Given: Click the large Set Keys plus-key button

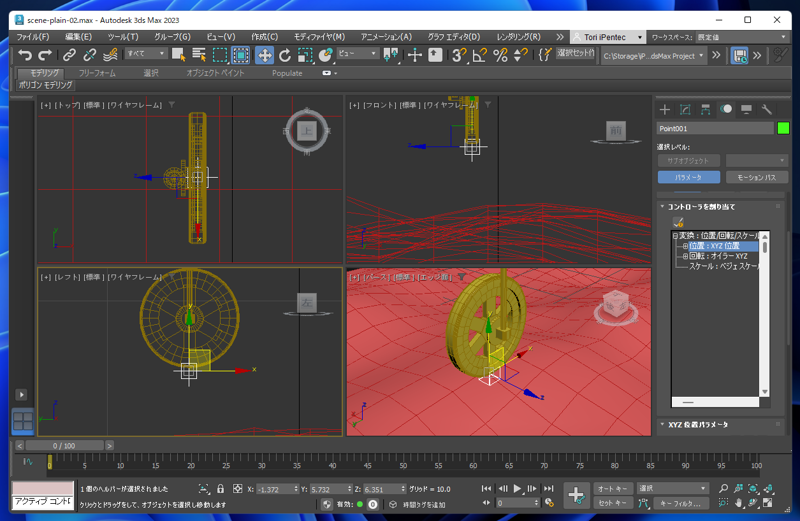Looking at the screenshot, I should pos(577,495).
